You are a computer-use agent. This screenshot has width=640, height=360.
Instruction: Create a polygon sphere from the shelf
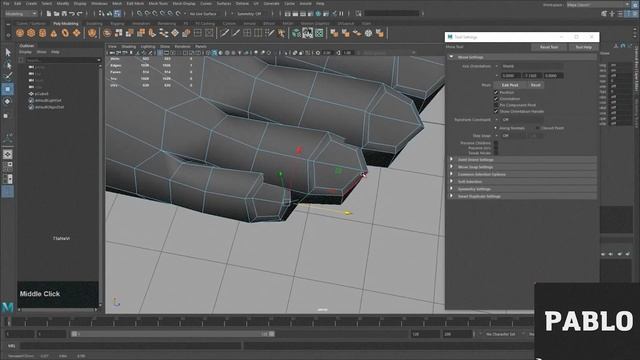coord(20,33)
